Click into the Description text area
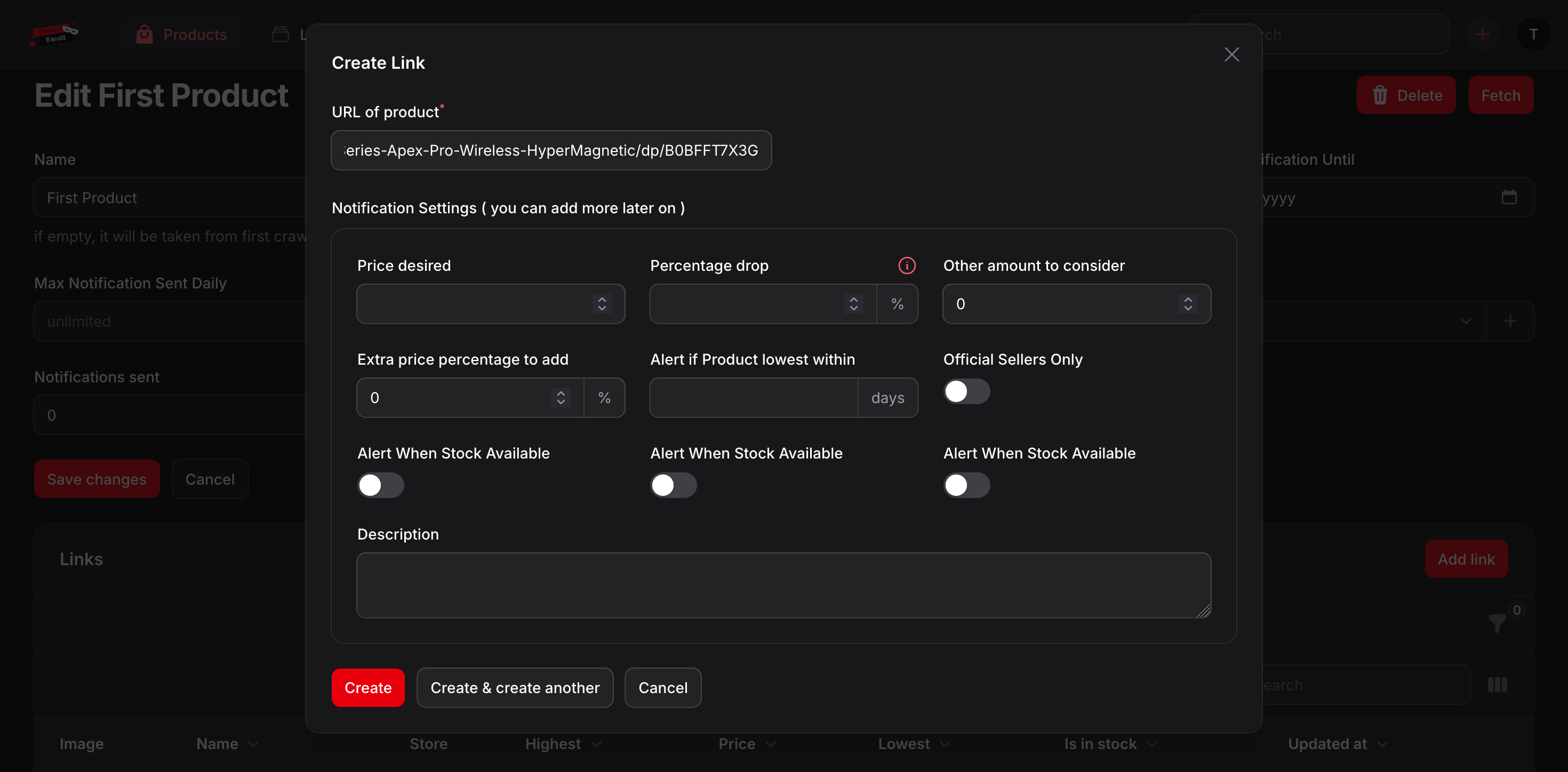This screenshot has width=1568, height=772. 783,585
